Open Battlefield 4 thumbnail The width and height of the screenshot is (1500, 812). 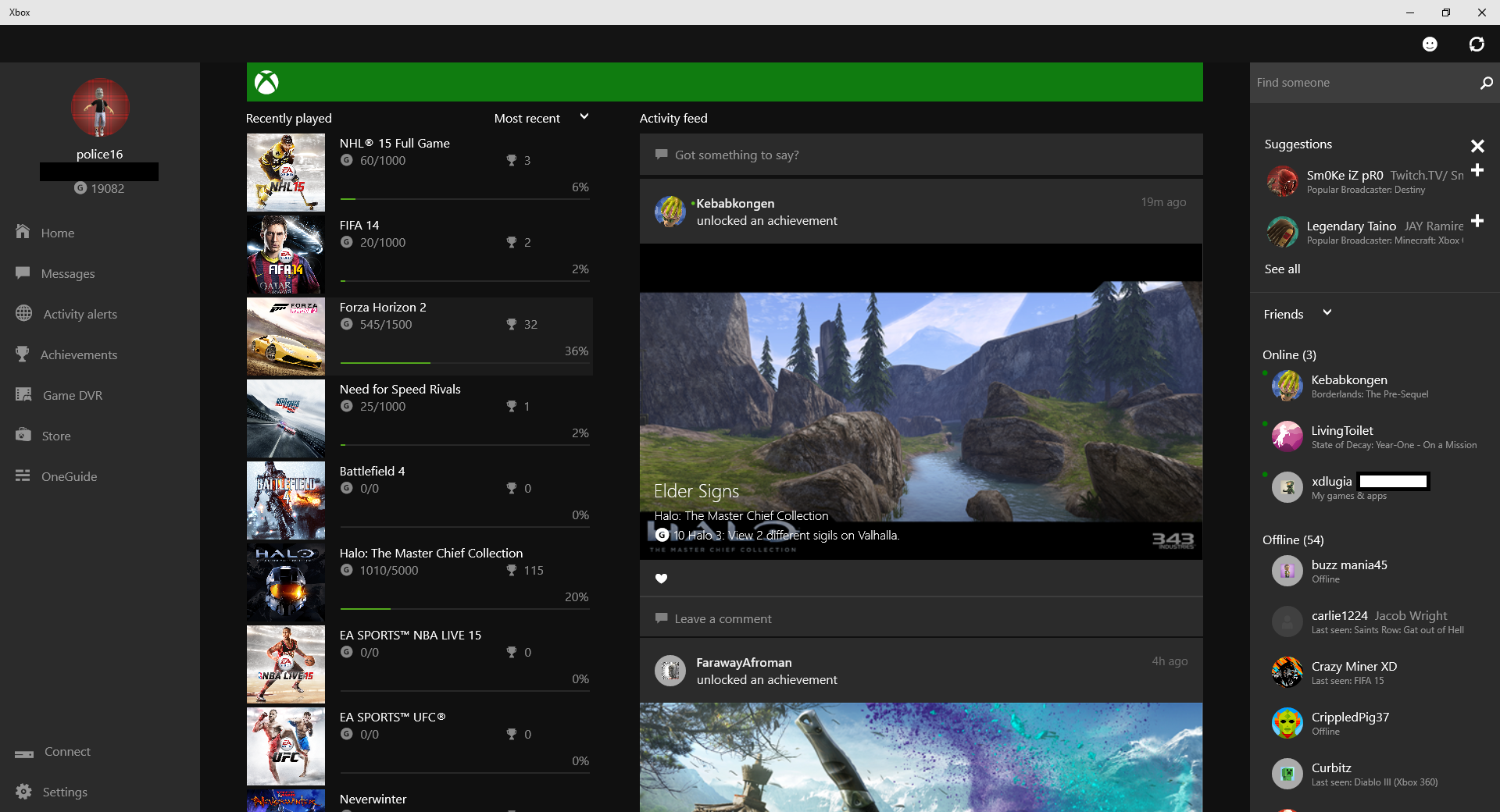[286, 500]
